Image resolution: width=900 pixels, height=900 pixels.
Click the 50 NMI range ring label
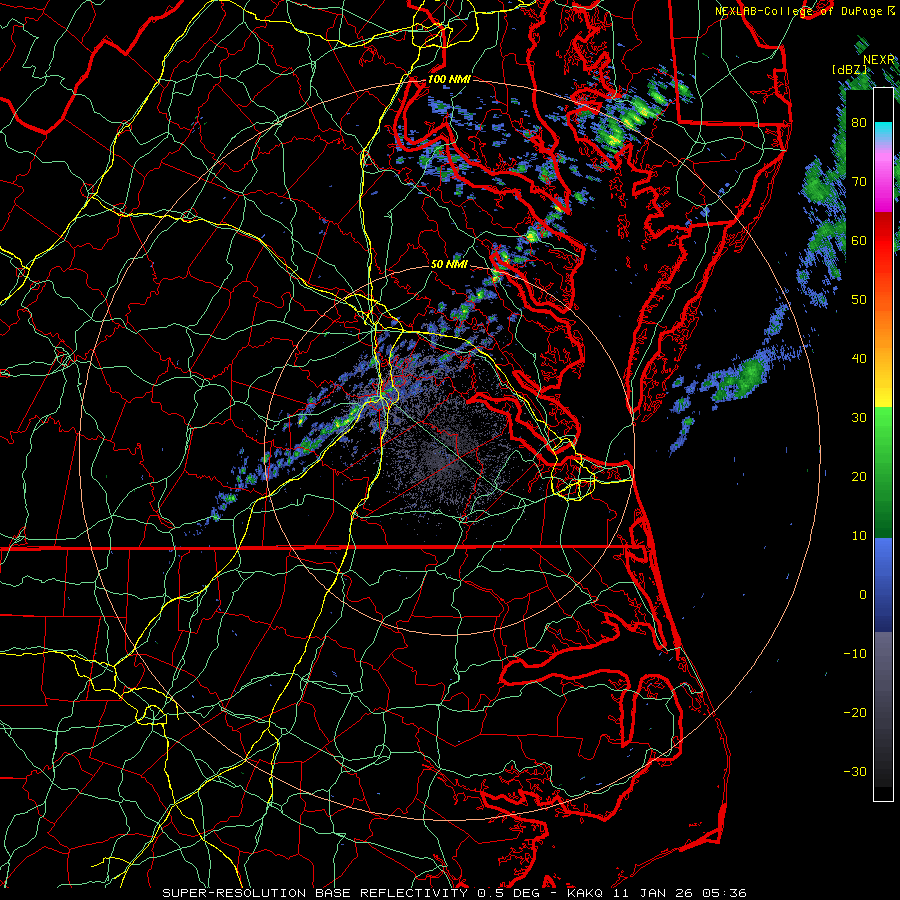449,265
